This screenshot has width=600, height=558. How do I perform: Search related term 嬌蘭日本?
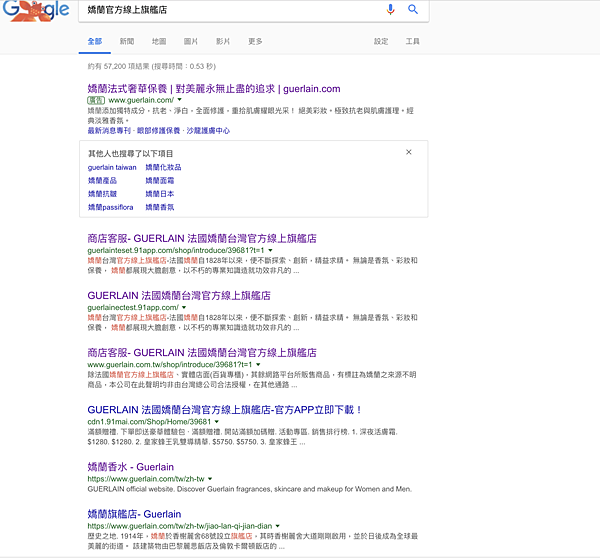click(x=160, y=194)
